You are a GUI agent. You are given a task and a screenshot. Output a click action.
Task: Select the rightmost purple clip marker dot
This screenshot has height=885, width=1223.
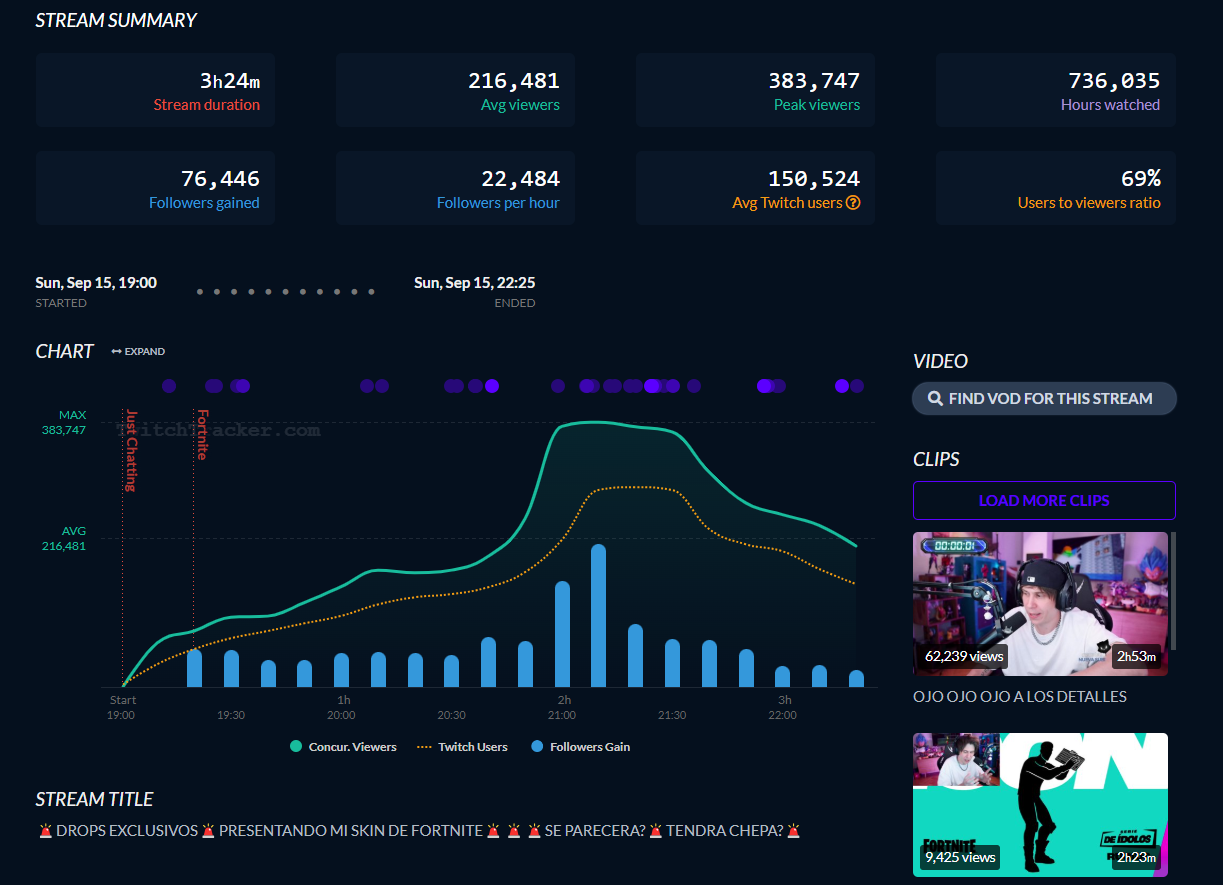coord(857,386)
